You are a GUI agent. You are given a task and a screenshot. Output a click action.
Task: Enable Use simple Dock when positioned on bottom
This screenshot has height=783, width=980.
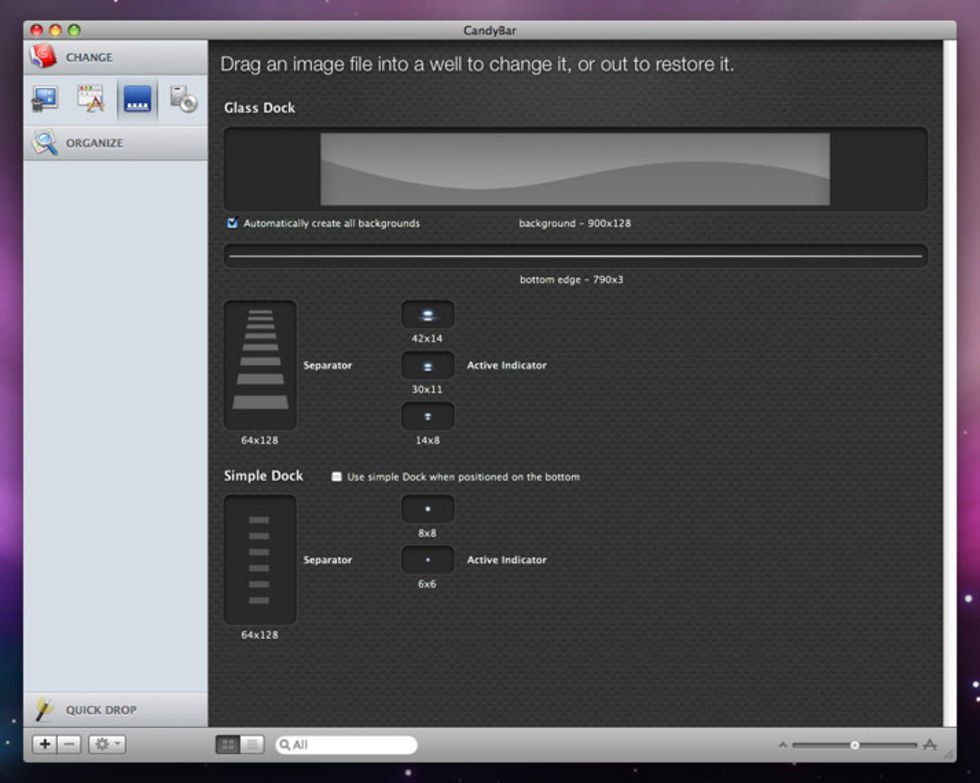coord(337,477)
